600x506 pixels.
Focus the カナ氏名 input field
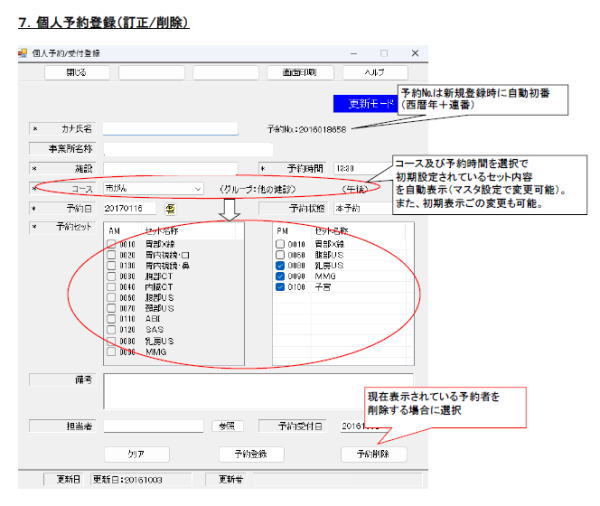pos(170,129)
